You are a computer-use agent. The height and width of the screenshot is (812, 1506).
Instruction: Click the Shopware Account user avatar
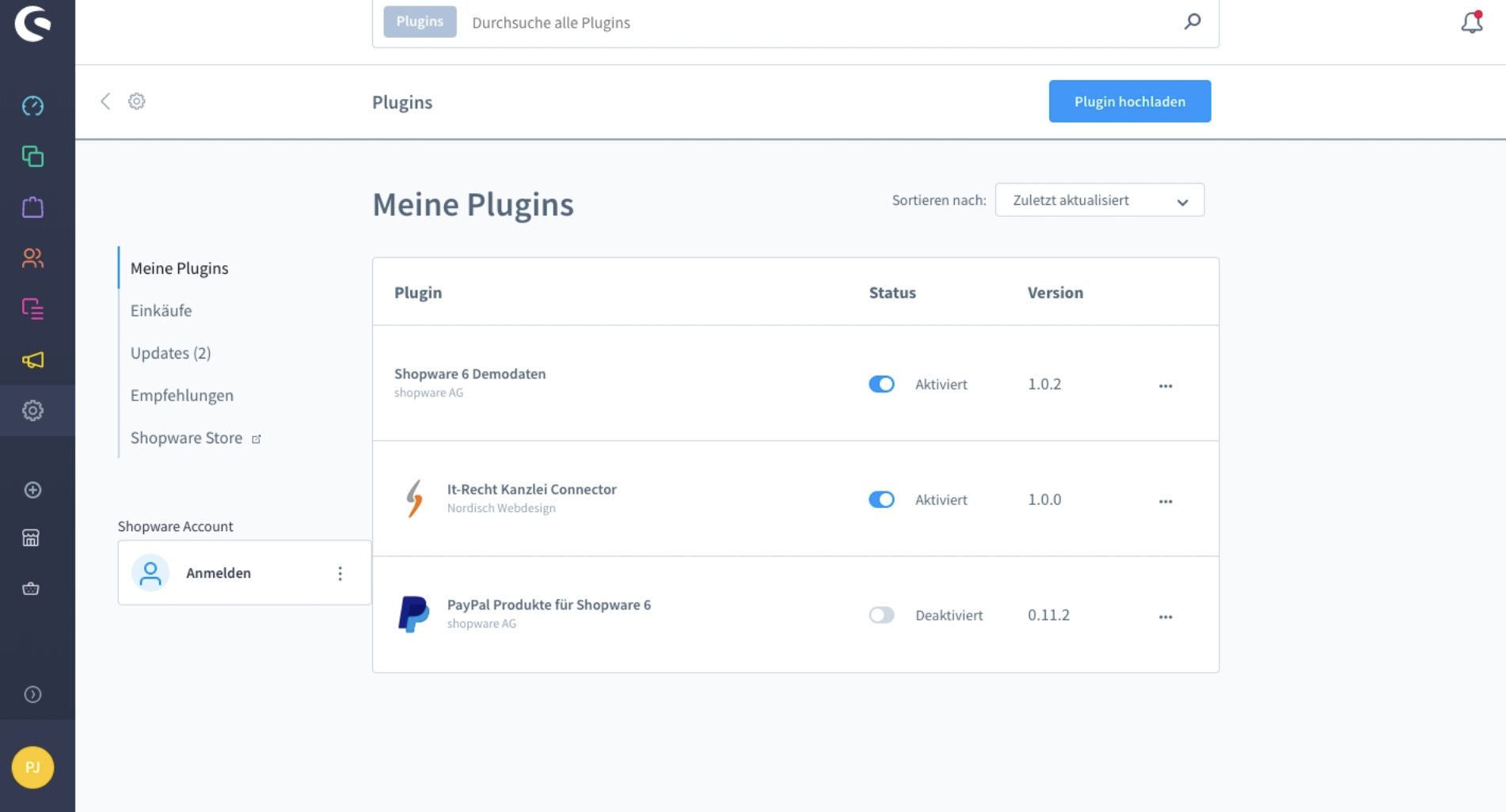click(150, 573)
